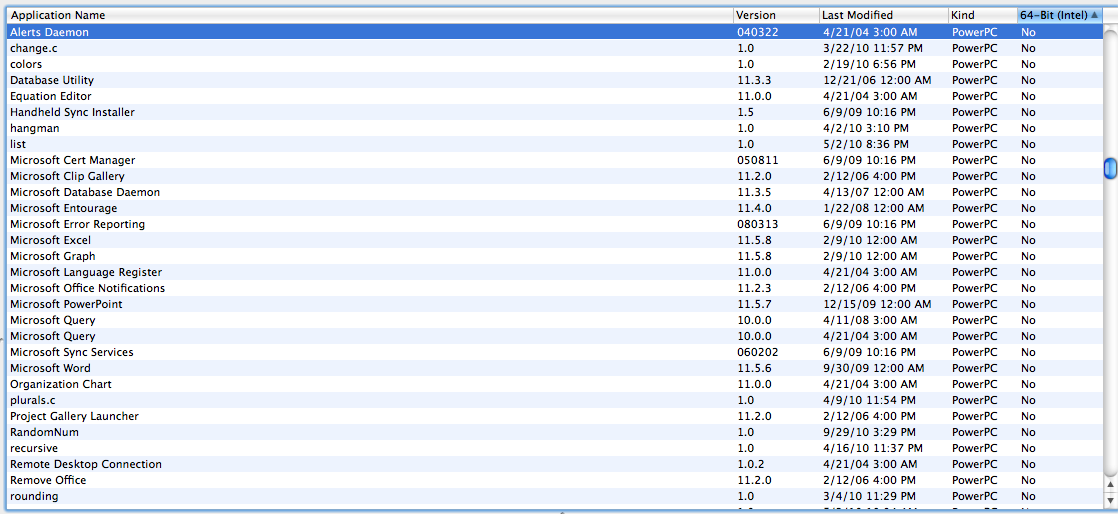Select the Microsoft Language Register row
1118x514 pixels.
click(555, 272)
